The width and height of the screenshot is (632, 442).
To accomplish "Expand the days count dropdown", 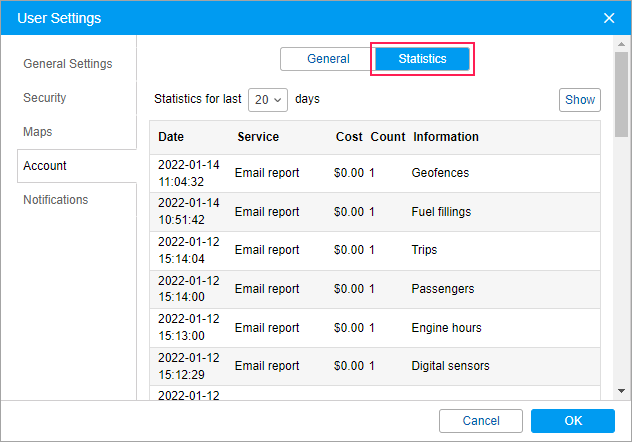I will (268, 100).
